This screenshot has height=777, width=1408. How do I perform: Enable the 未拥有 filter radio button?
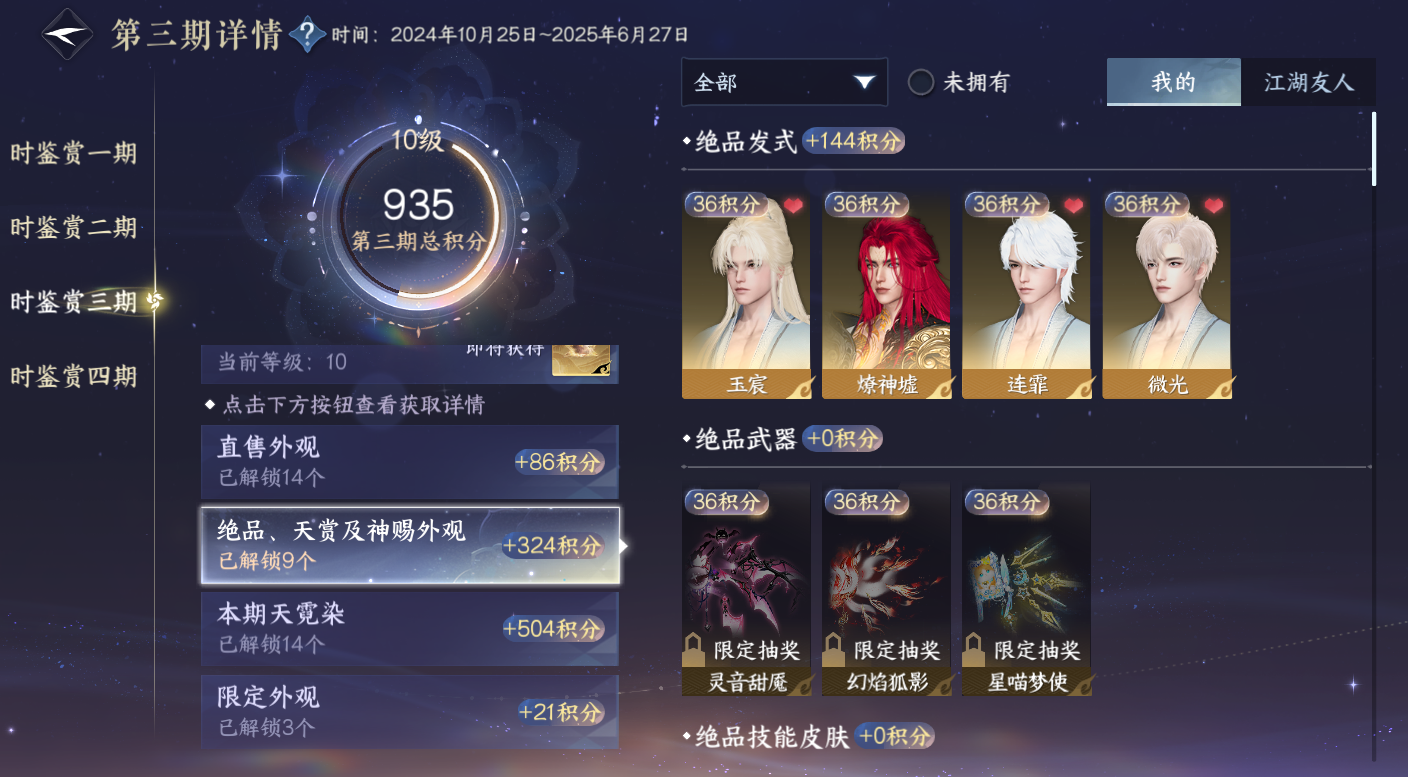pyautogui.click(x=921, y=82)
